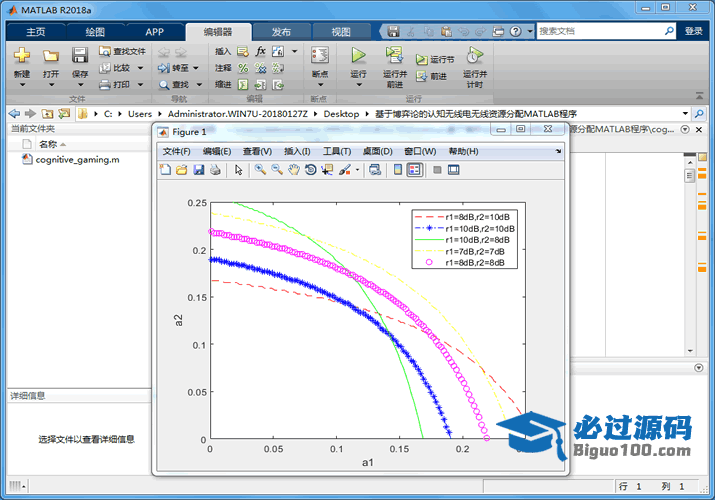Click the Run button with green arrow
Viewport: 715px width, 500px height.
coord(358,56)
